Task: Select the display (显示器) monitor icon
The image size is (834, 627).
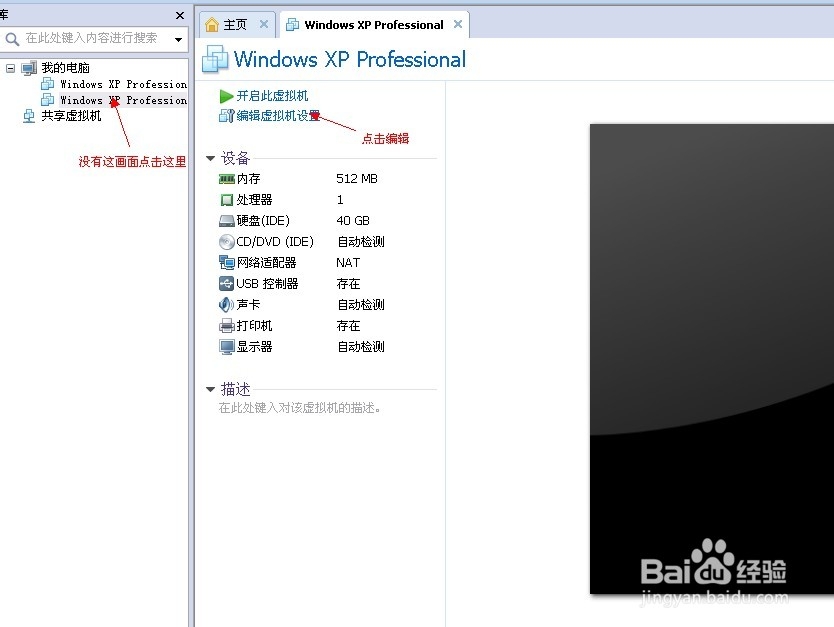Action: click(x=227, y=347)
